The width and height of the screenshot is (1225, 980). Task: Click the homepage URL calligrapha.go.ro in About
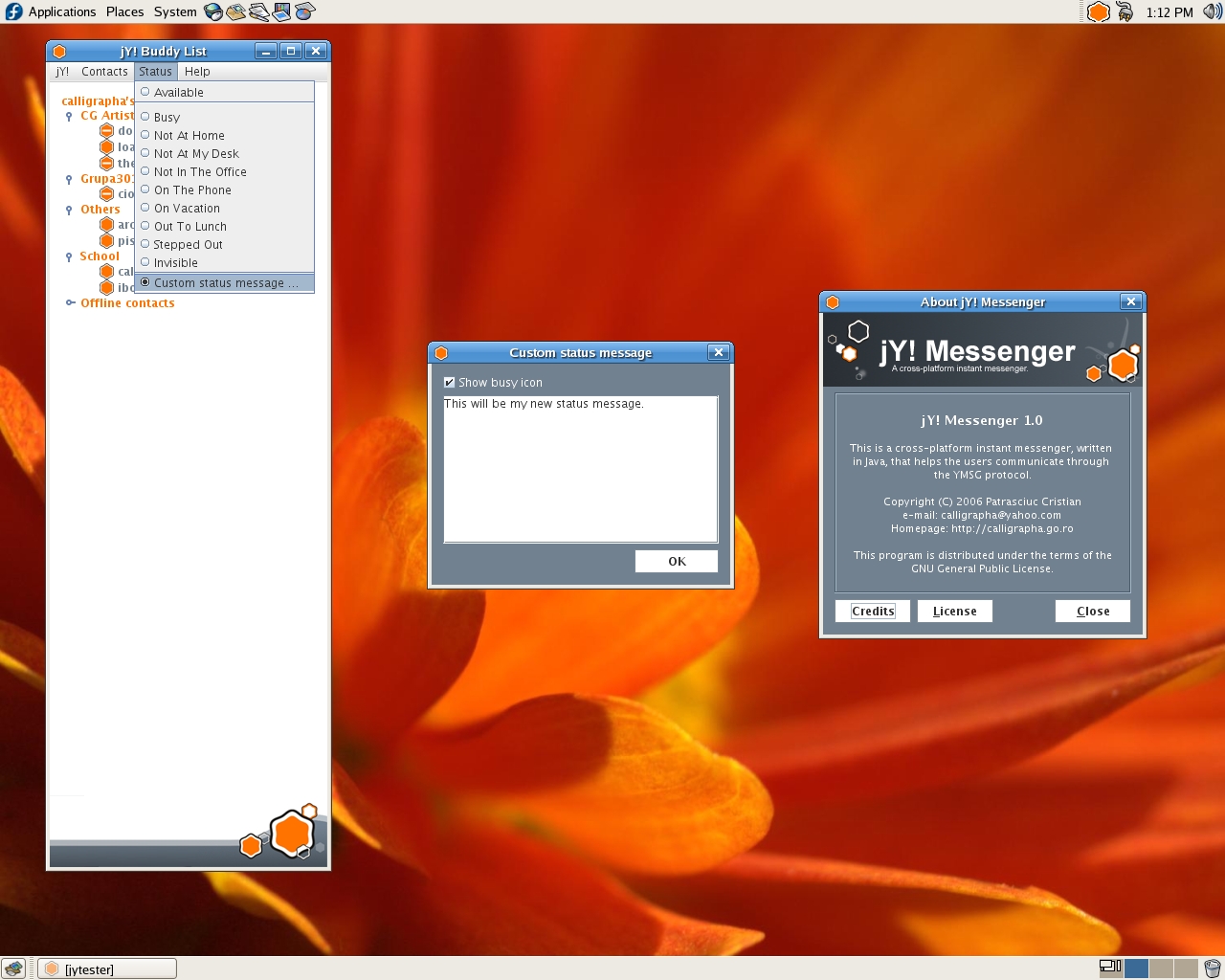point(1013,528)
